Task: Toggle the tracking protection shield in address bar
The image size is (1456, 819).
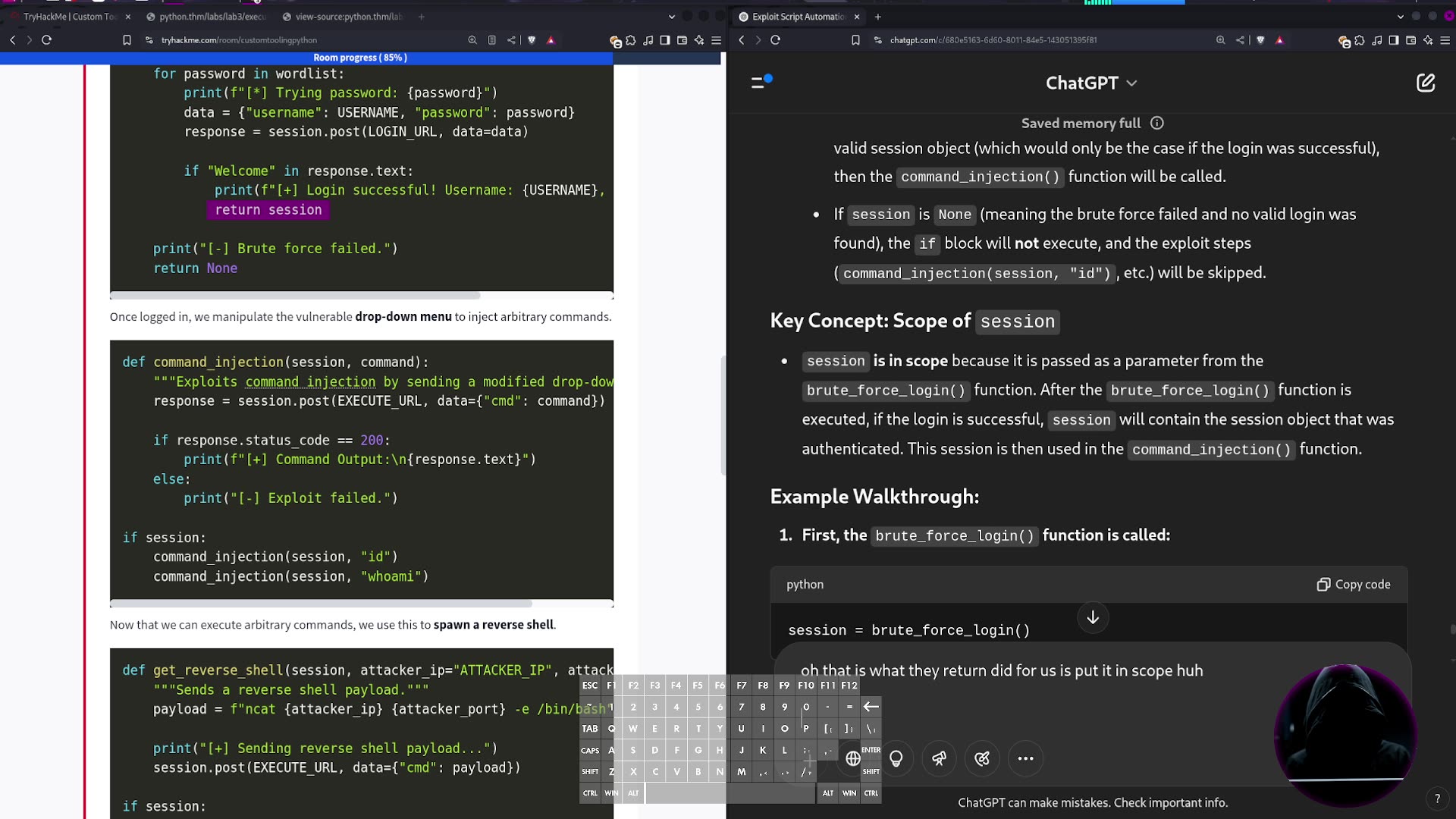Action: 531,40
